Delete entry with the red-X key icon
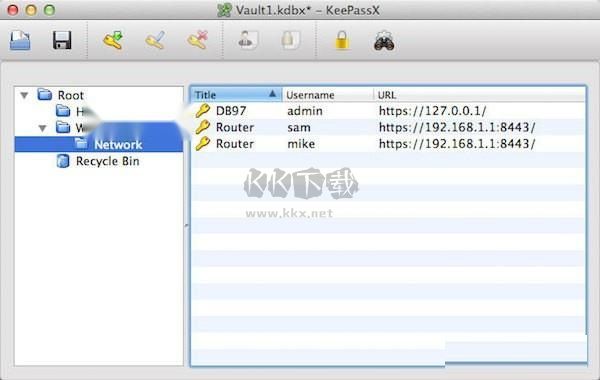600x380 pixels. (x=198, y=41)
